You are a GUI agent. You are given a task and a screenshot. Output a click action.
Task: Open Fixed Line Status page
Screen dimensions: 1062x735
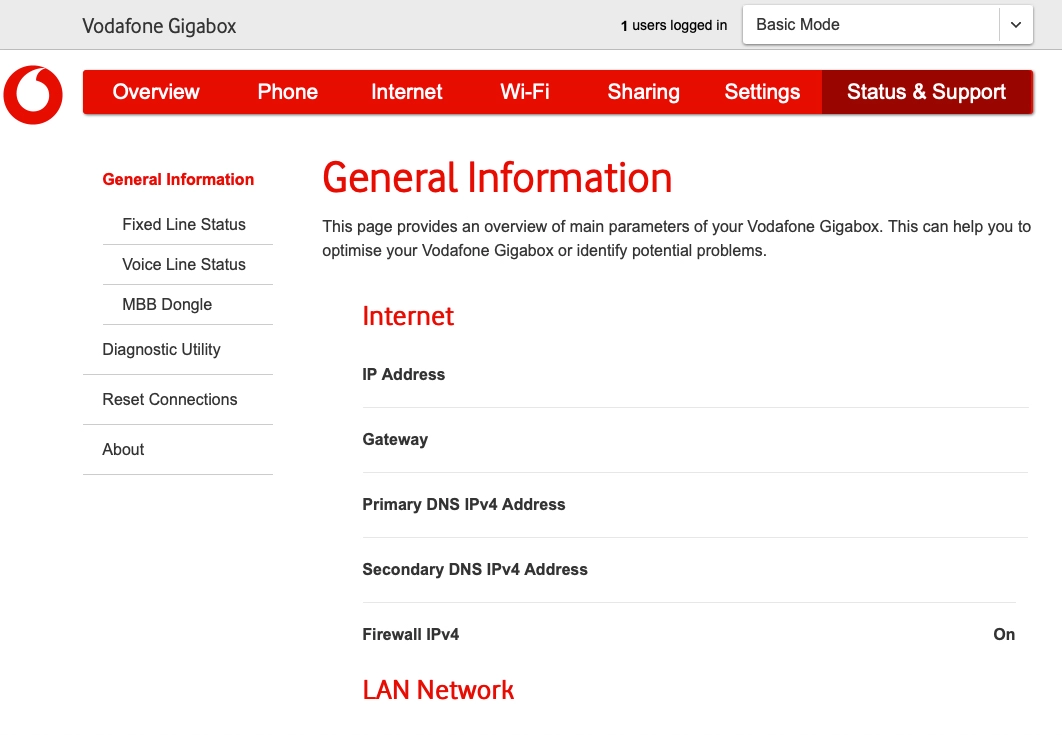click(184, 224)
